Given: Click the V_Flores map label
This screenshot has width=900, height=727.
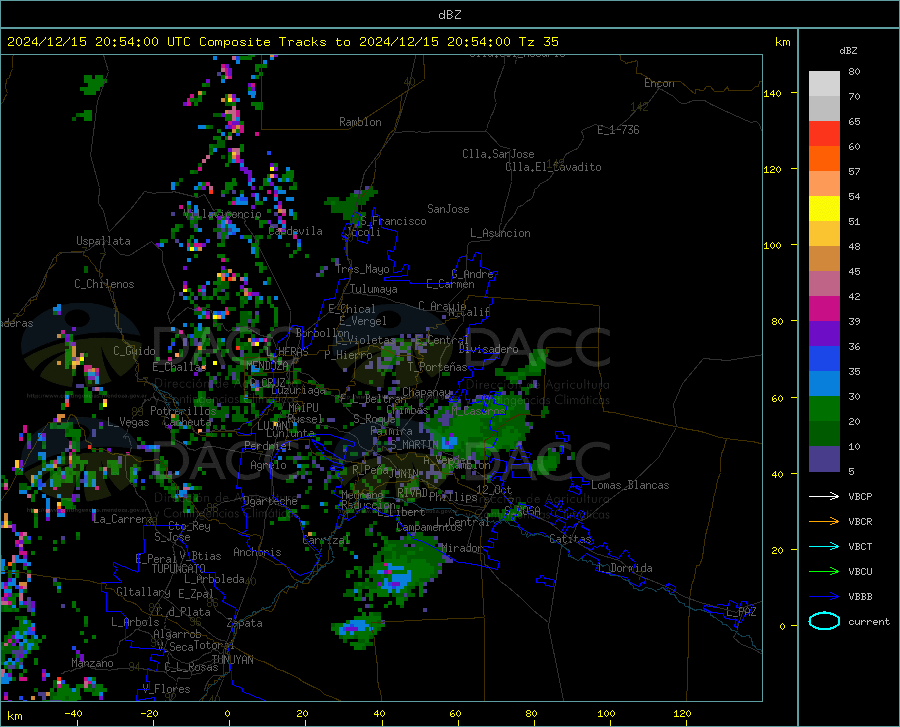Looking at the screenshot, I should point(166,689).
